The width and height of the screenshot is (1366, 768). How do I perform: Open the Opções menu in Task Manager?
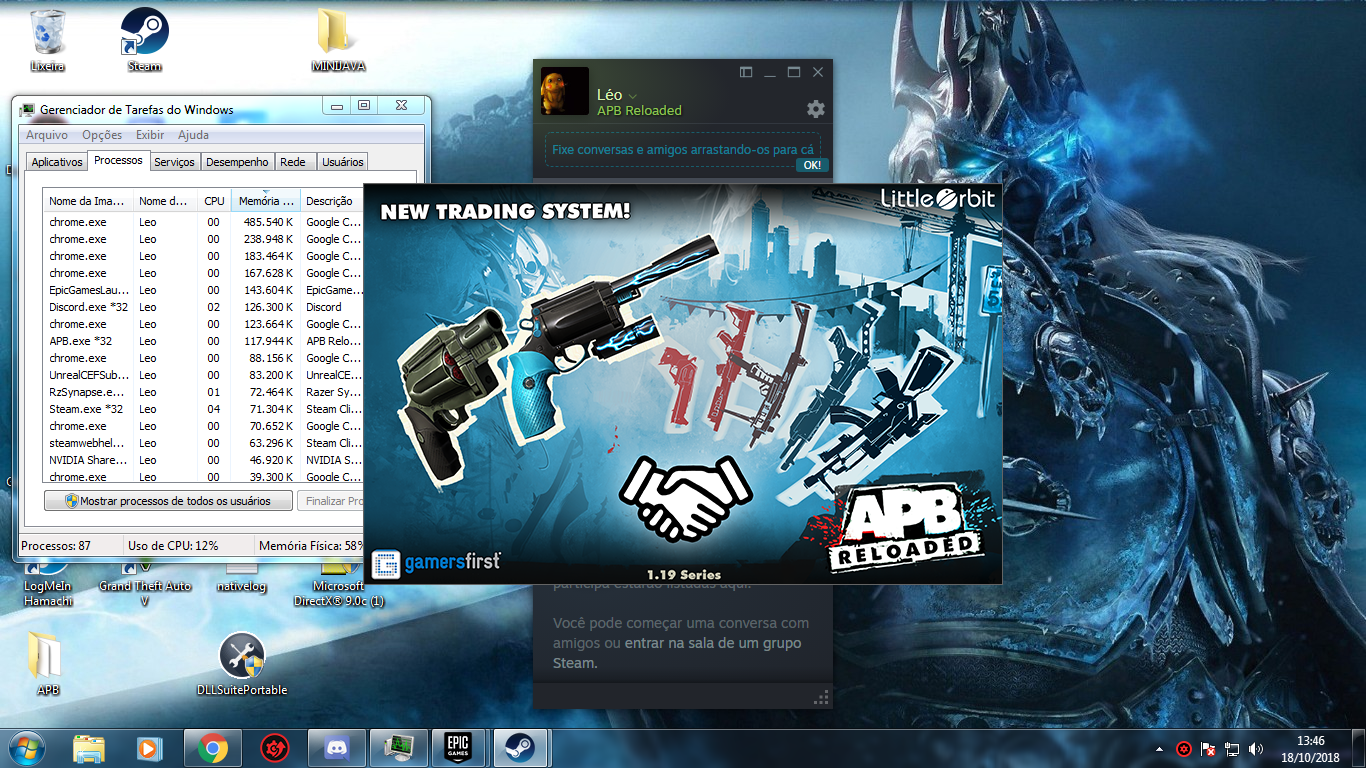click(102, 135)
